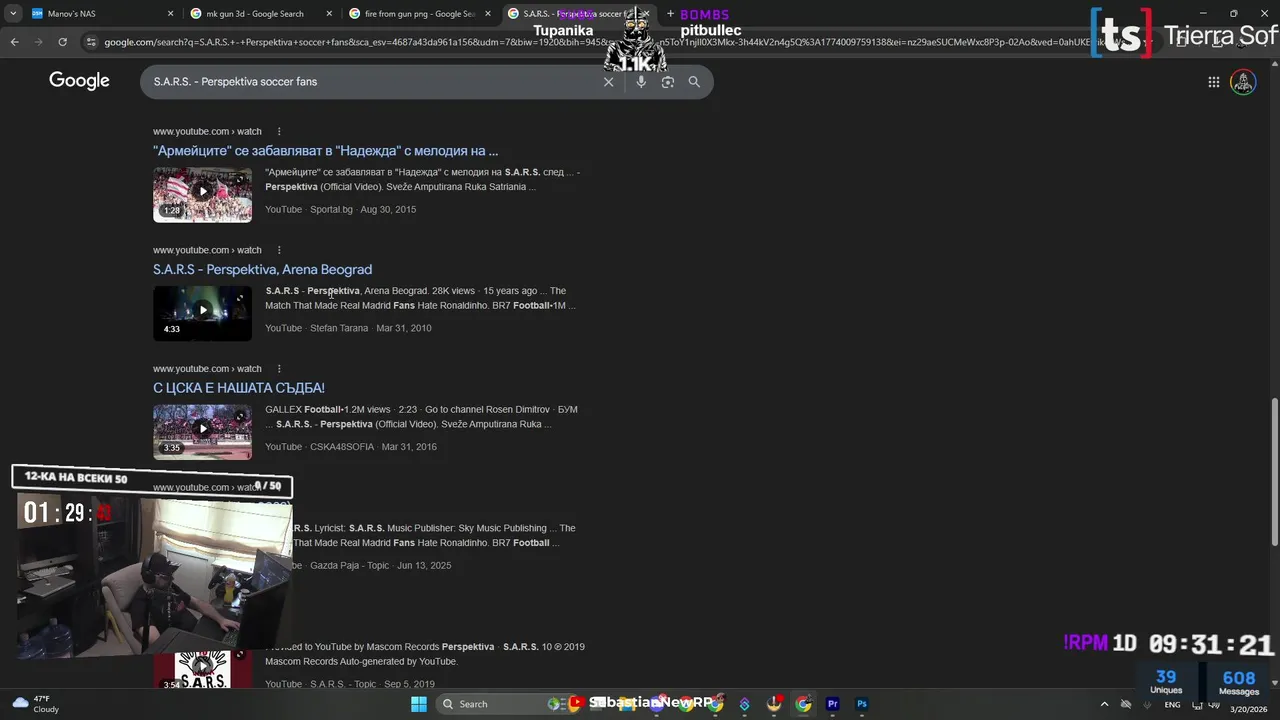This screenshot has width=1280, height=720.
Task: Play the 3:54 S.A.R.S. Topic thumbnail
Action: [202, 667]
